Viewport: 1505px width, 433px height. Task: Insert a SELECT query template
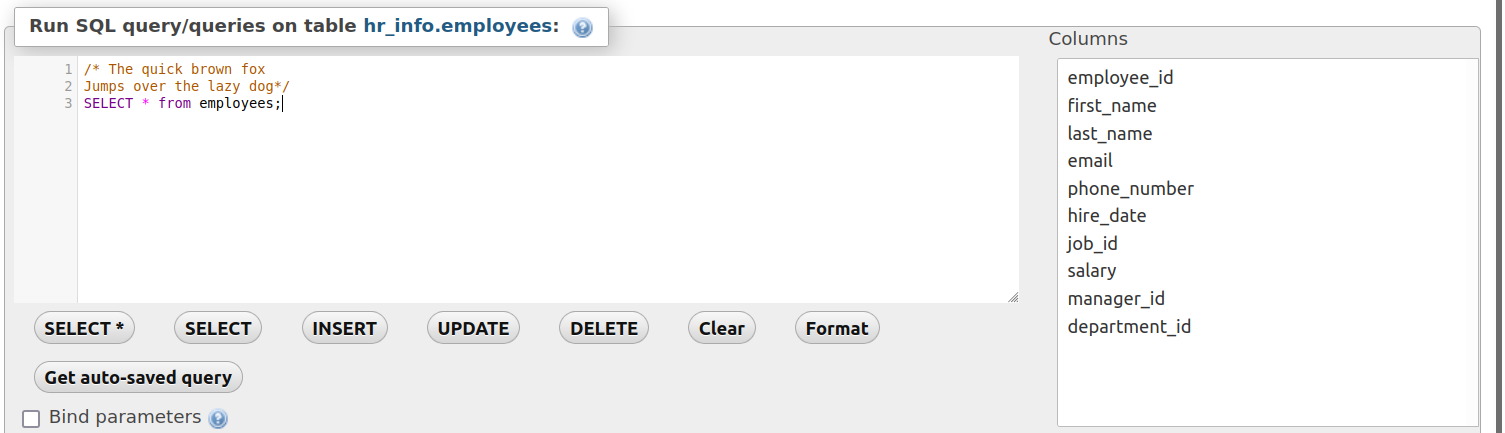[x=218, y=328]
